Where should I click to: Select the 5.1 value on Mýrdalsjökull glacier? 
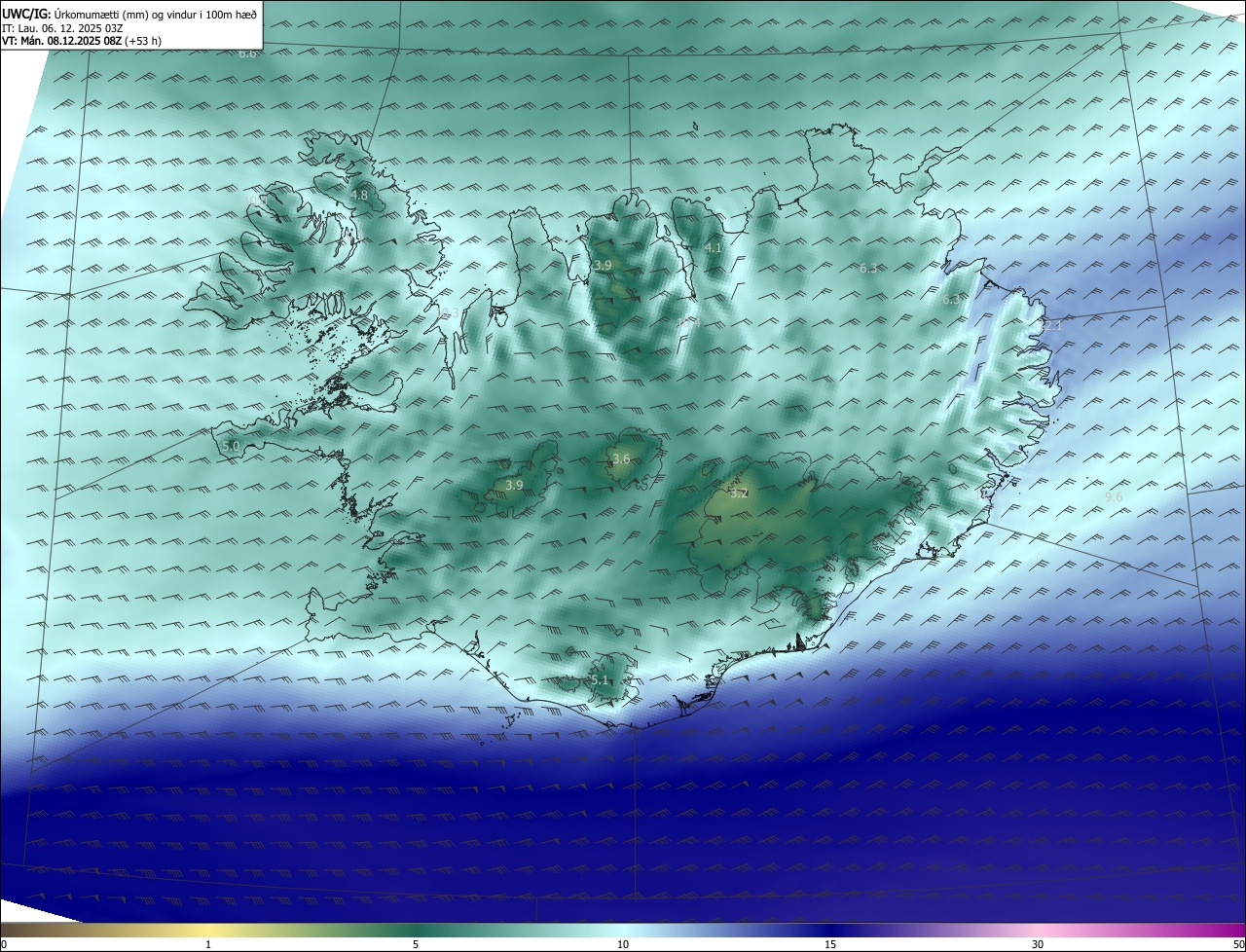[600, 679]
